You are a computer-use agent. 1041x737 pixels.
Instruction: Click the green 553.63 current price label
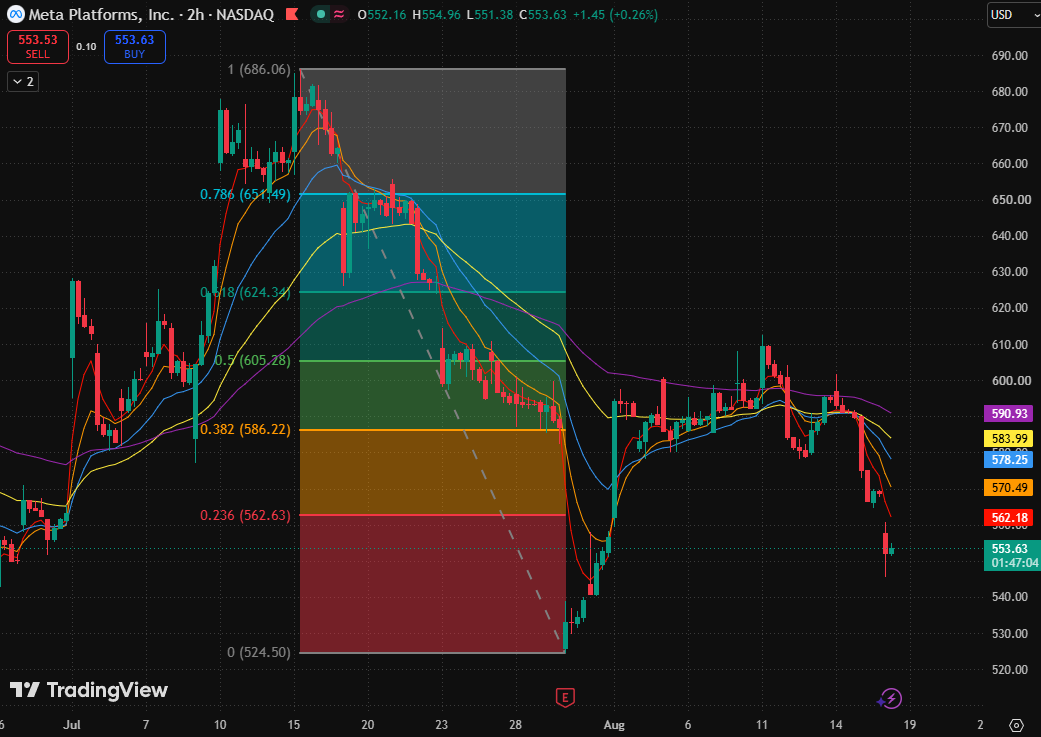(x=1012, y=555)
